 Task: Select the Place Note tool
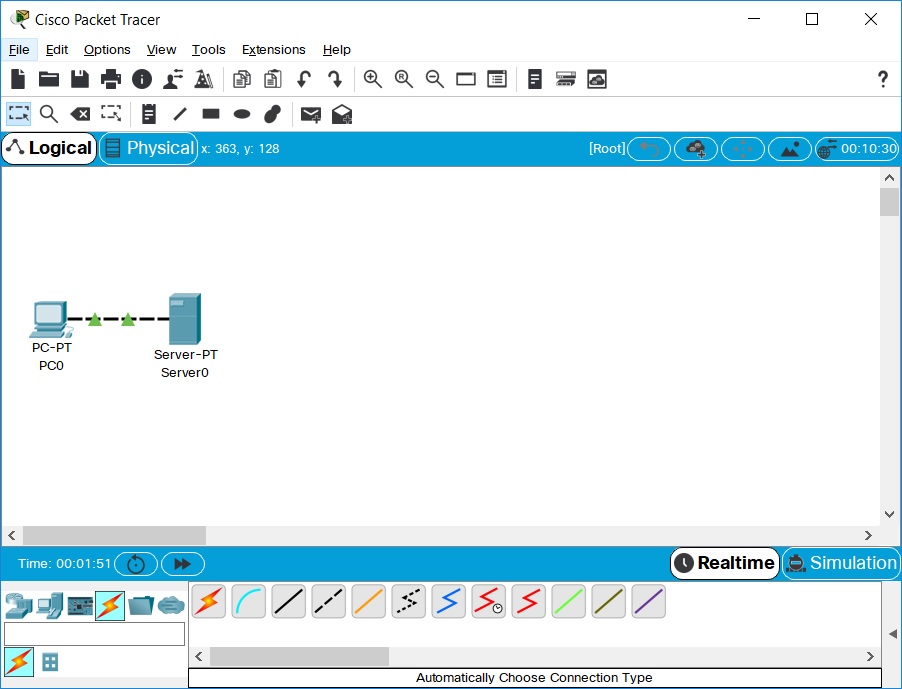pyautogui.click(x=149, y=114)
